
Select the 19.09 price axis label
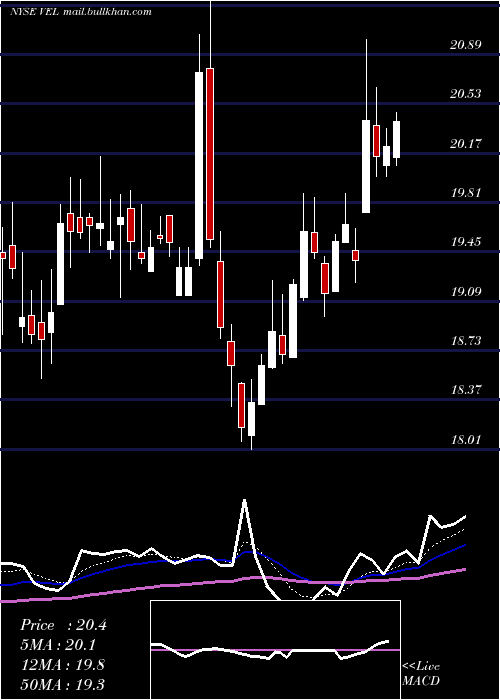click(x=466, y=292)
